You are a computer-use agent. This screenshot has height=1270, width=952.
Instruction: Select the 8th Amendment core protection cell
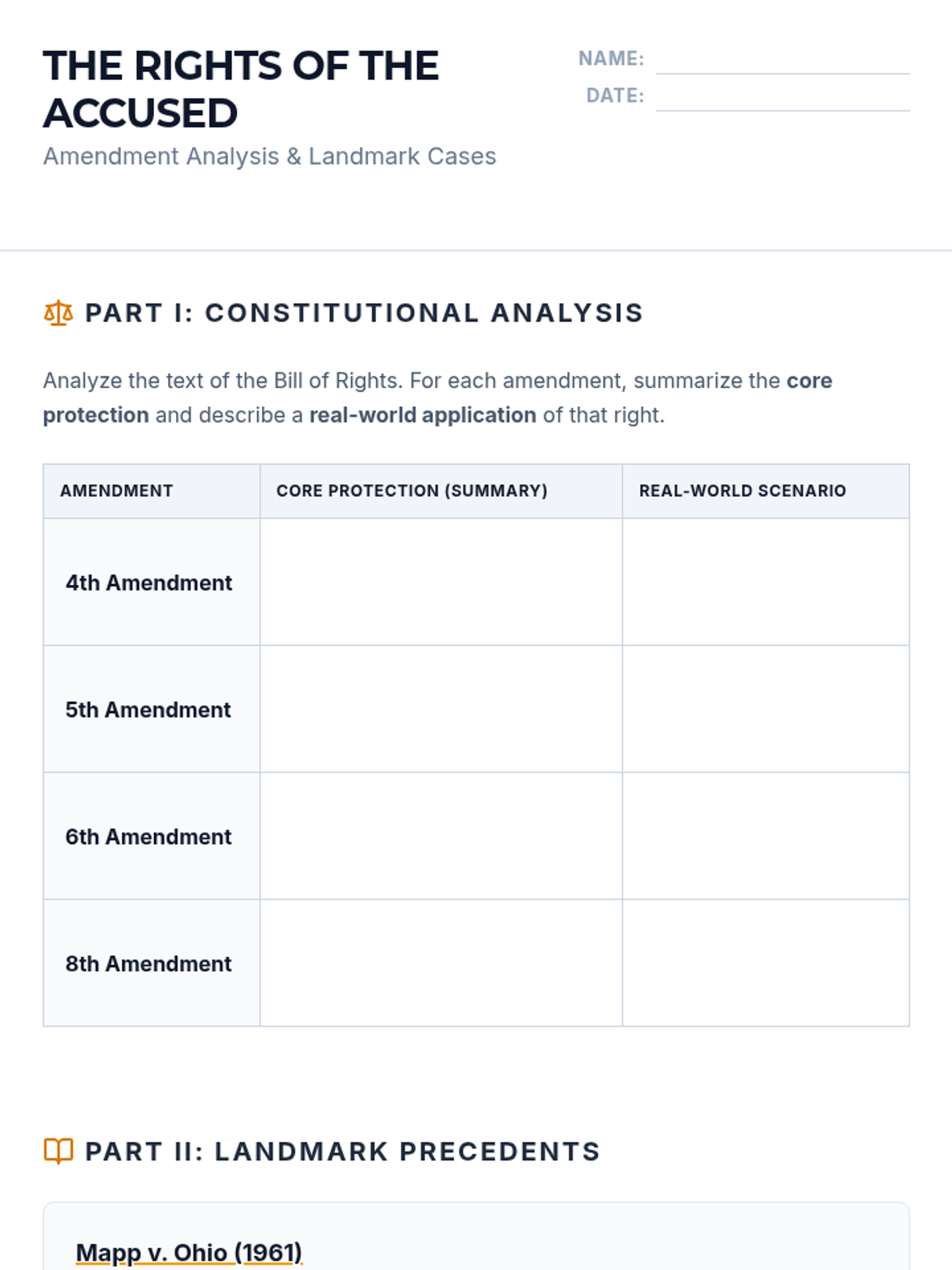441,963
